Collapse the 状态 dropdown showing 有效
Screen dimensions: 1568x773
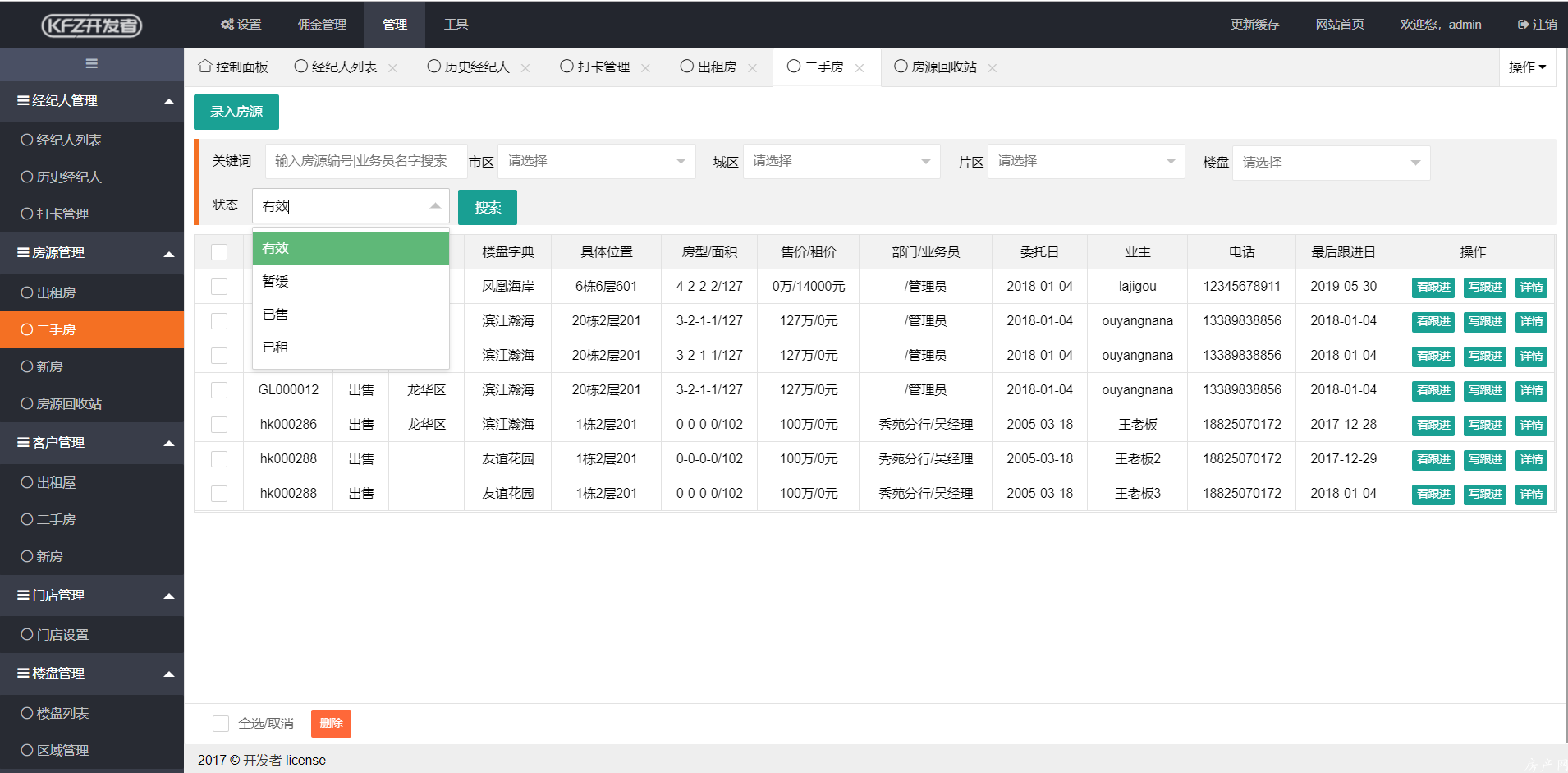point(351,206)
